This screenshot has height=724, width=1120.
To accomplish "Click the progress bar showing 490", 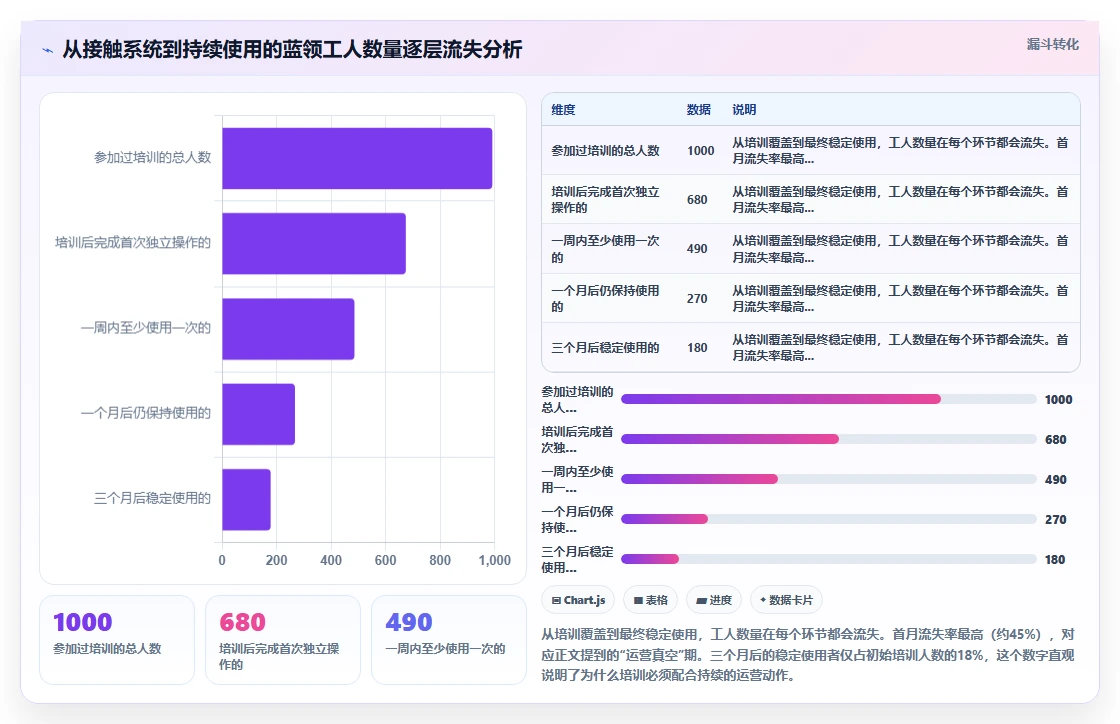I will pos(829,479).
